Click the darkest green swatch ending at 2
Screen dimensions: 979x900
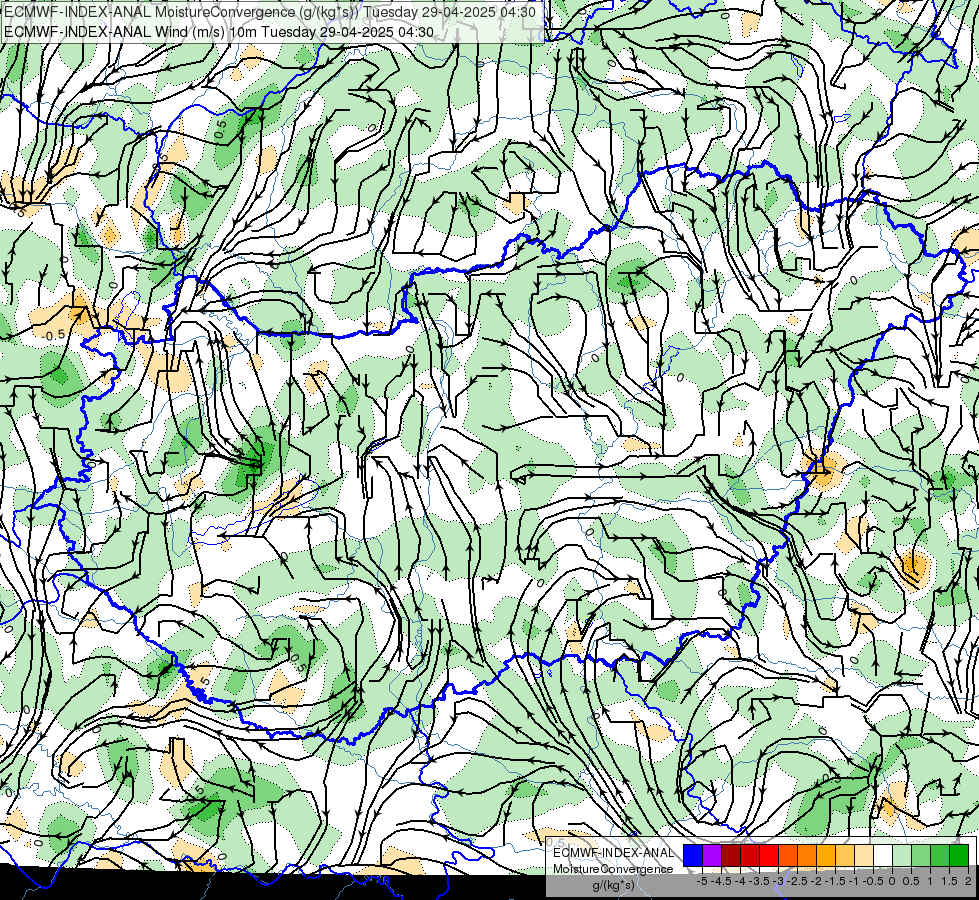coord(959,855)
